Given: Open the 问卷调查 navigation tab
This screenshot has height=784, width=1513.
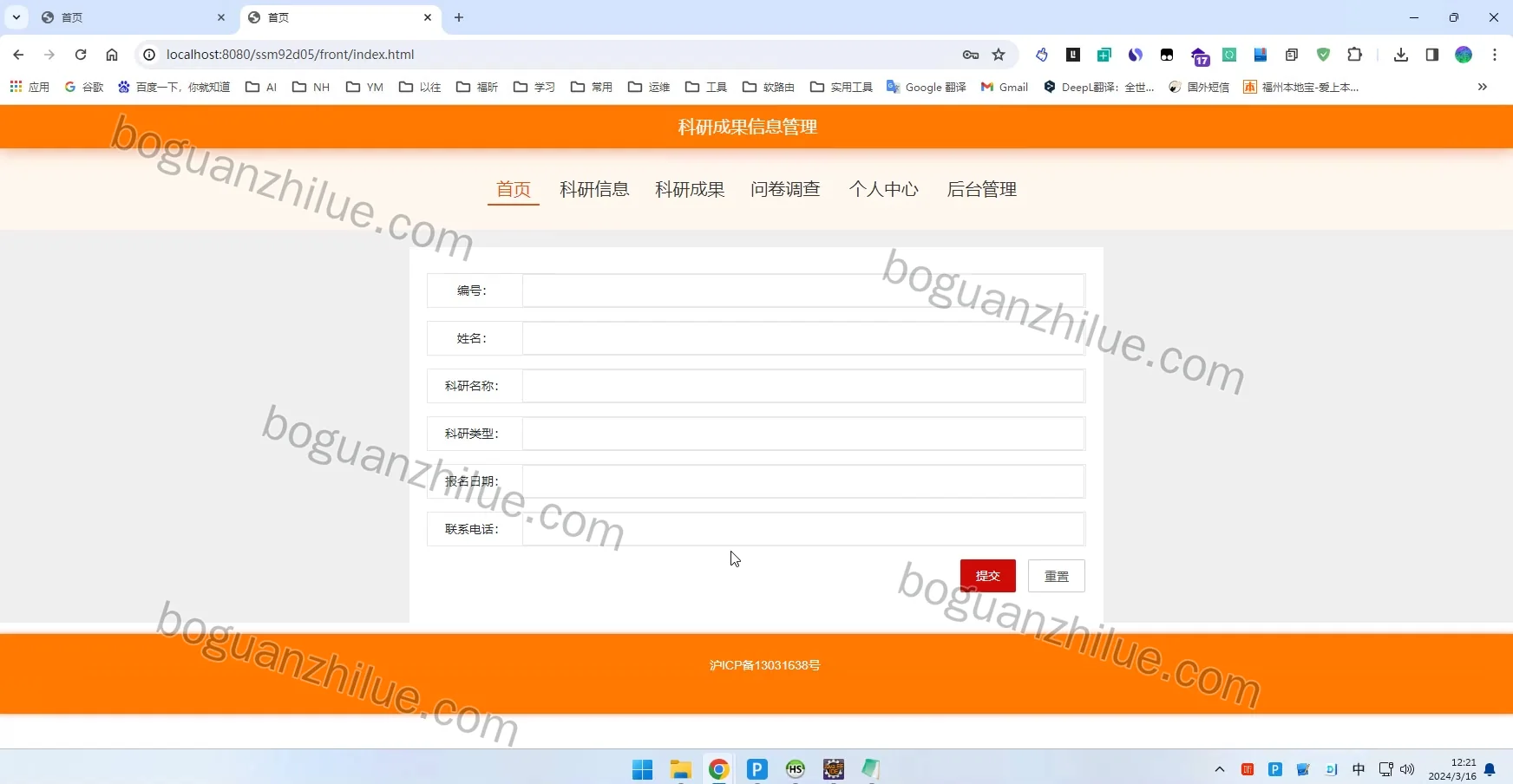Looking at the screenshot, I should coord(785,189).
